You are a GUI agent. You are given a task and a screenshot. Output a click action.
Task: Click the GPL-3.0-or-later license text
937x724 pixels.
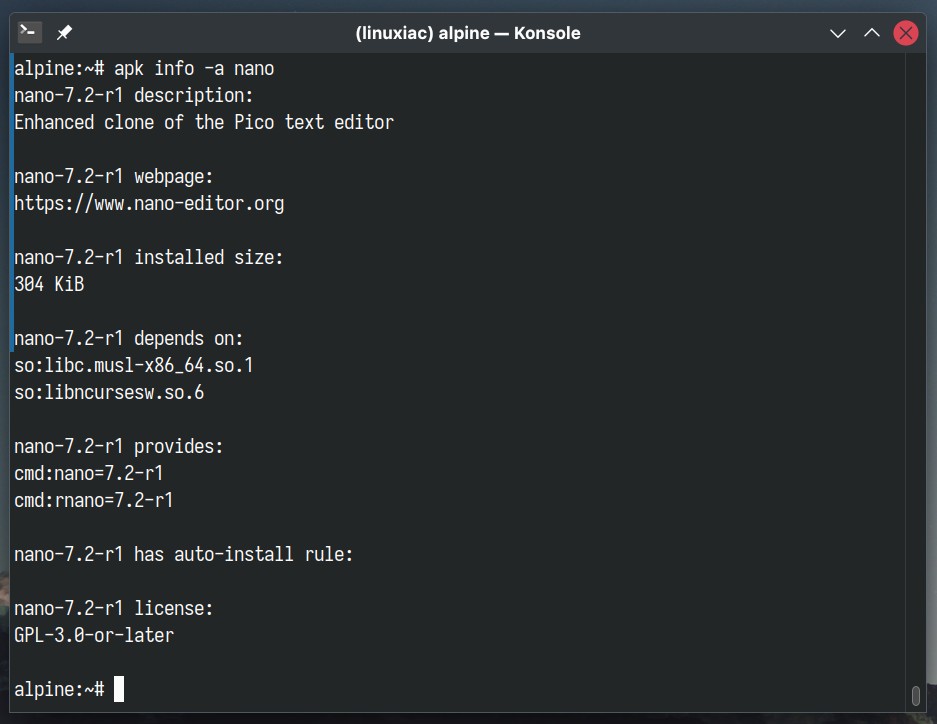[x=94, y=635]
